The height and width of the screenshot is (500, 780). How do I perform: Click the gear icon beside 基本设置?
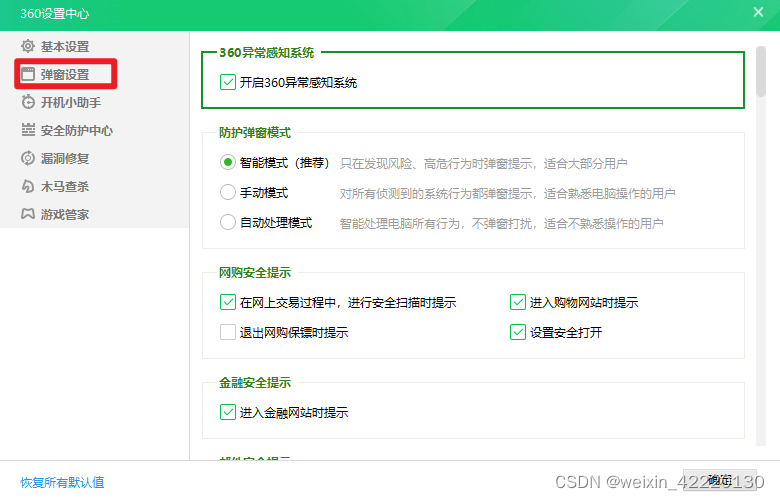click(28, 46)
